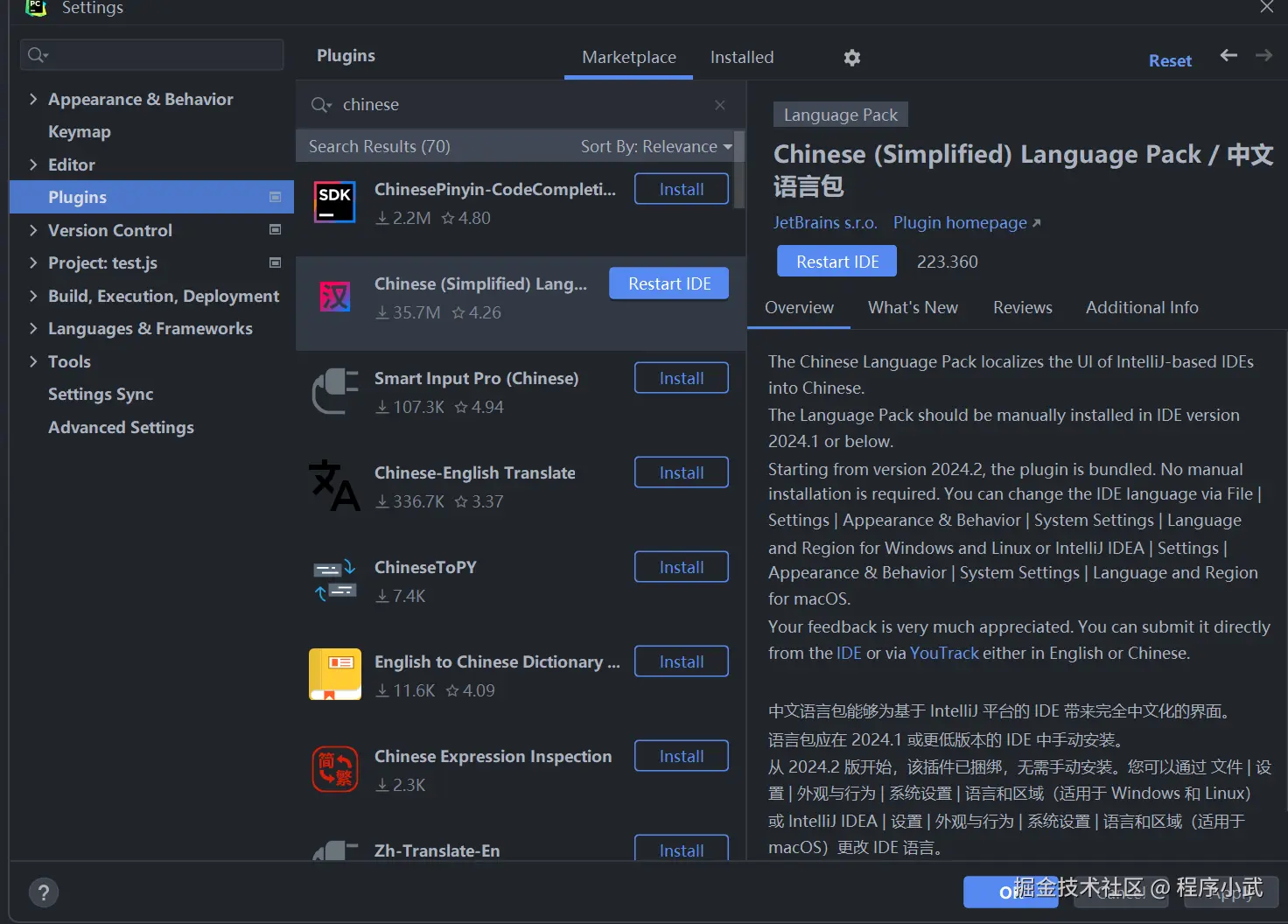Click Restart IDE in the plugin list
This screenshot has height=924, width=1288.
(x=669, y=283)
